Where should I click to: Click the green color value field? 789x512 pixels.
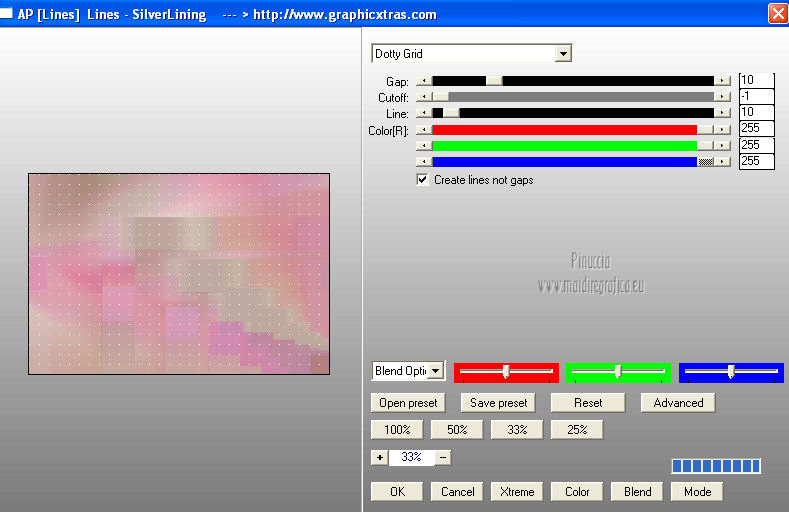[x=756, y=145]
